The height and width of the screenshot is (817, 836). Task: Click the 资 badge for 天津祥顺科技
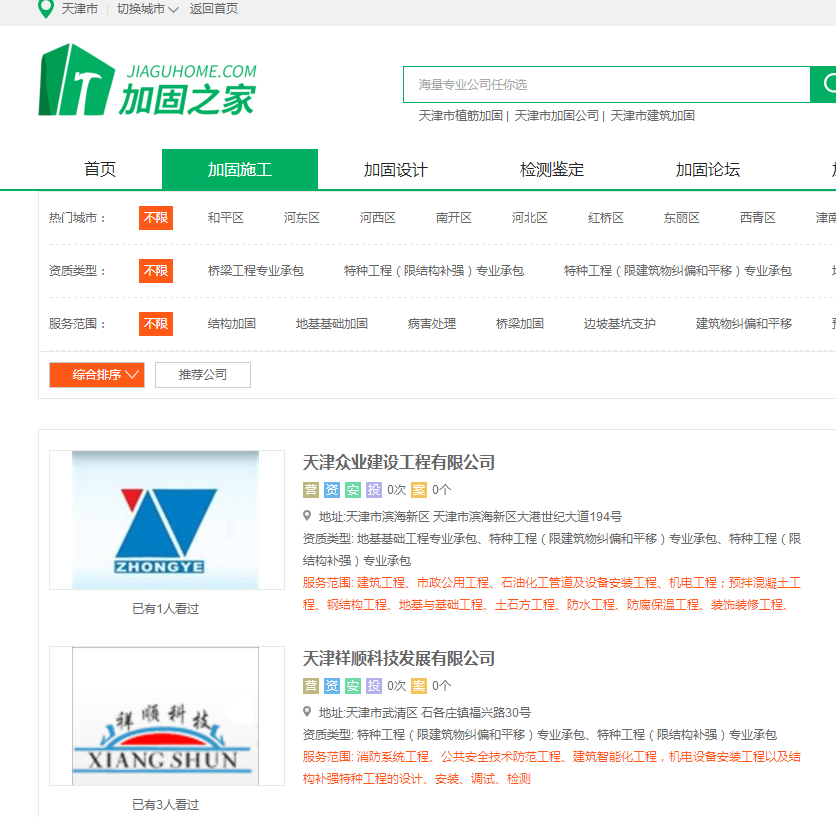click(332, 686)
